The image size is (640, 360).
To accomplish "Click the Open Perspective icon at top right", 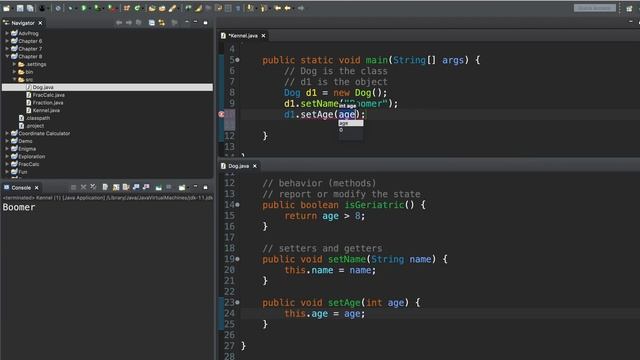I will pyautogui.click(x=629, y=8).
